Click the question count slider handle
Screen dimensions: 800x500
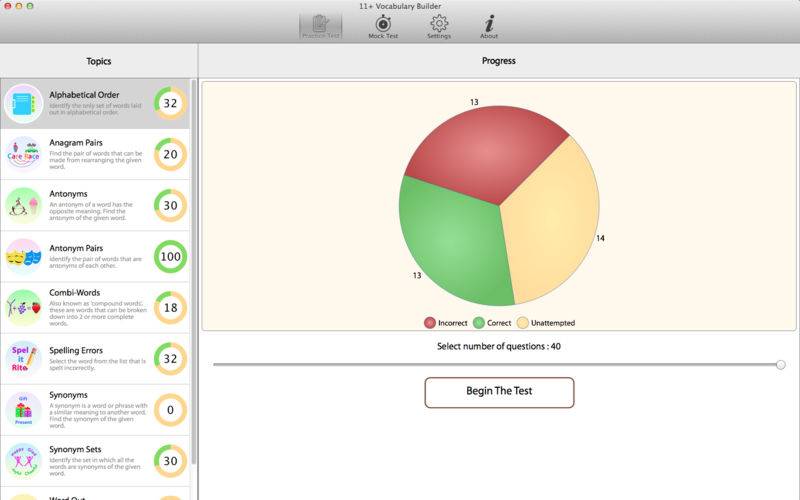pyautogui.click(x=781, y=364)
